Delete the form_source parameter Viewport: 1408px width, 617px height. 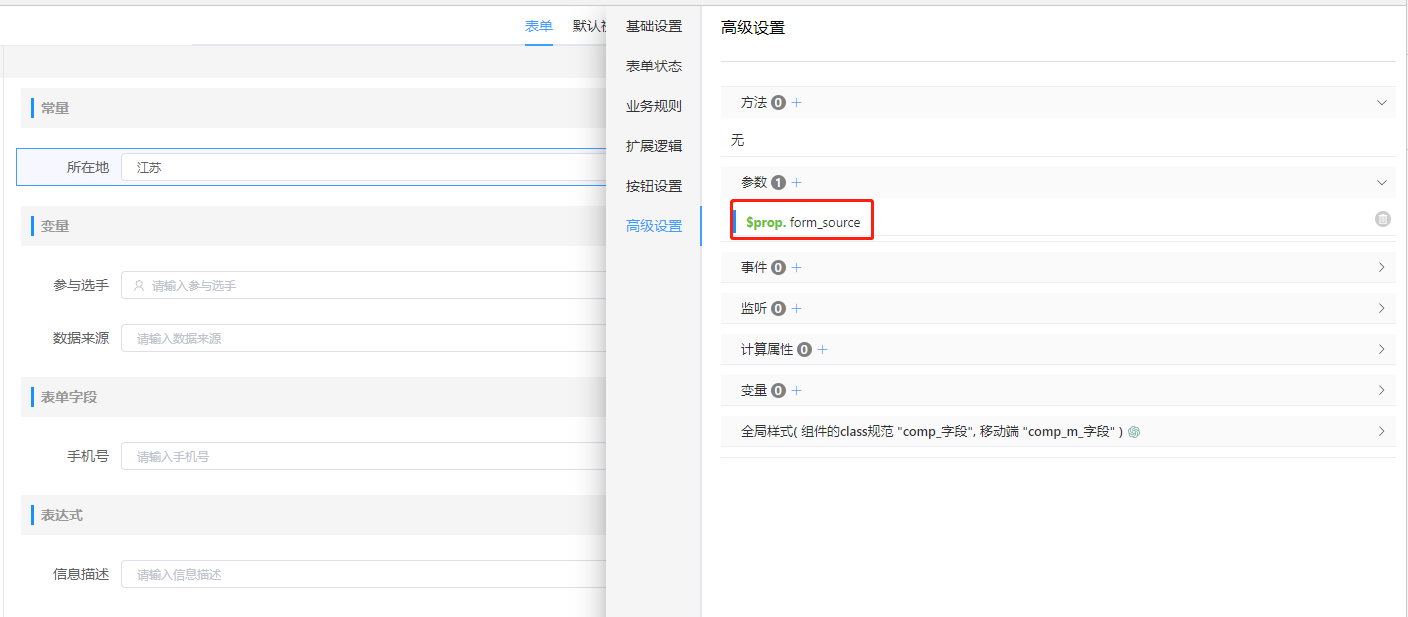pos(1382,219)
